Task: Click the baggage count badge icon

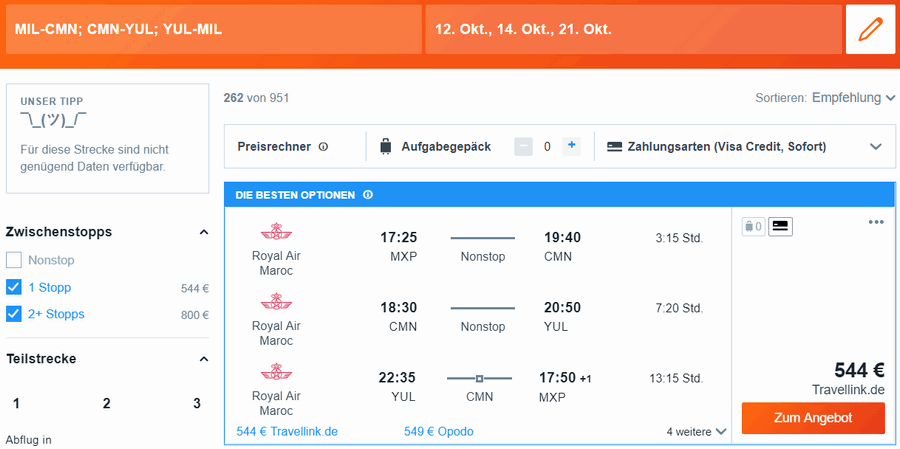Action: [754, 227]
